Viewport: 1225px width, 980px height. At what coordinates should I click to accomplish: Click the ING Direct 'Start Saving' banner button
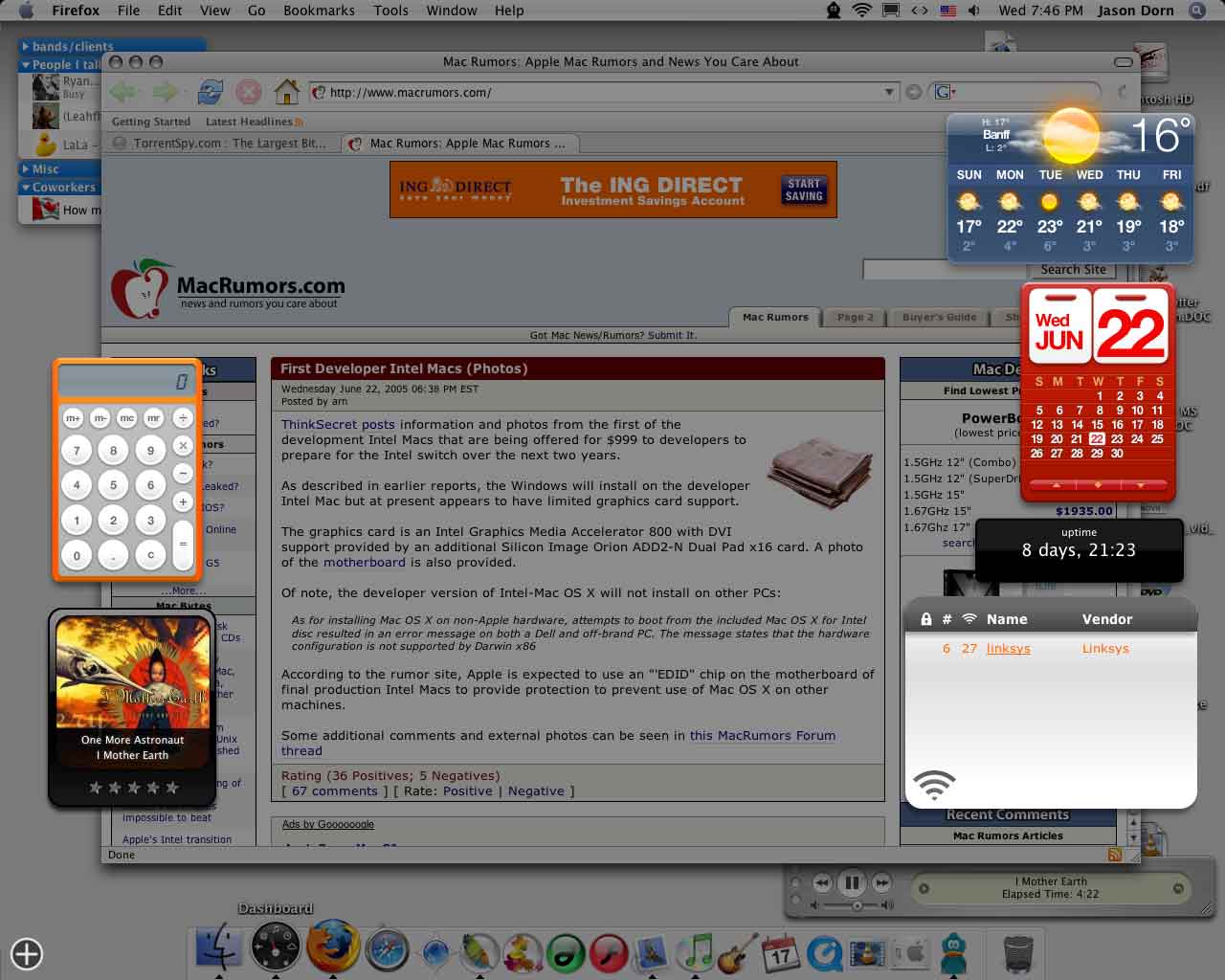tap(804, 189)
